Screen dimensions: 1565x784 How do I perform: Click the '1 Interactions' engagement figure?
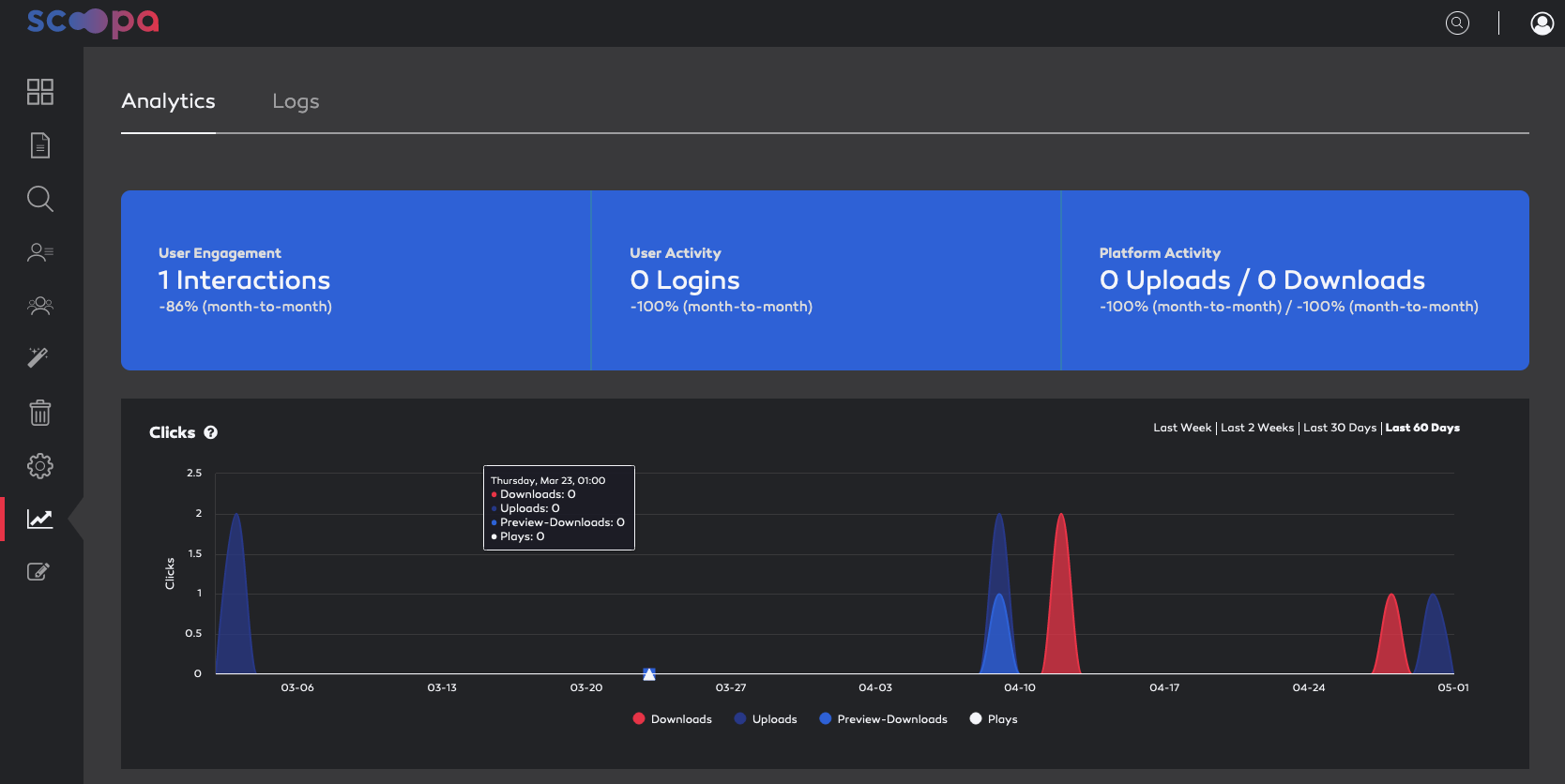[244, 280]
